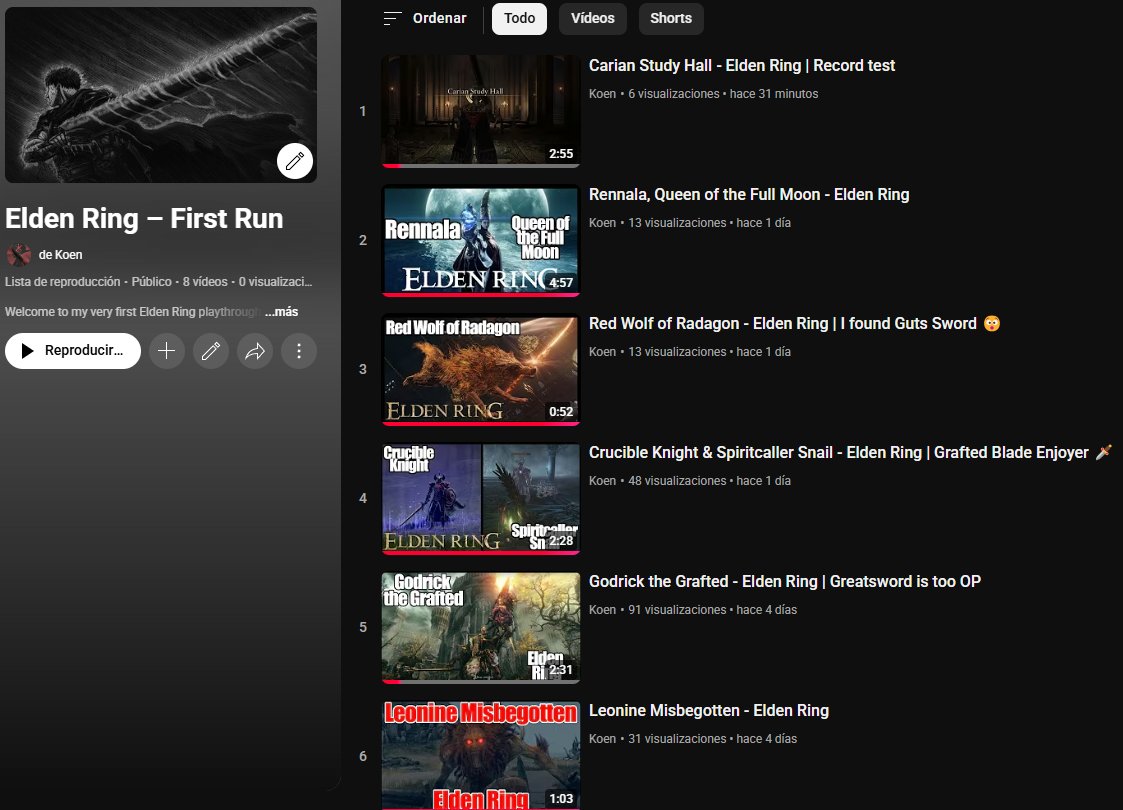Click the playlist cover artwork image
Screen dimensions: 1123x810
[161, 95]
